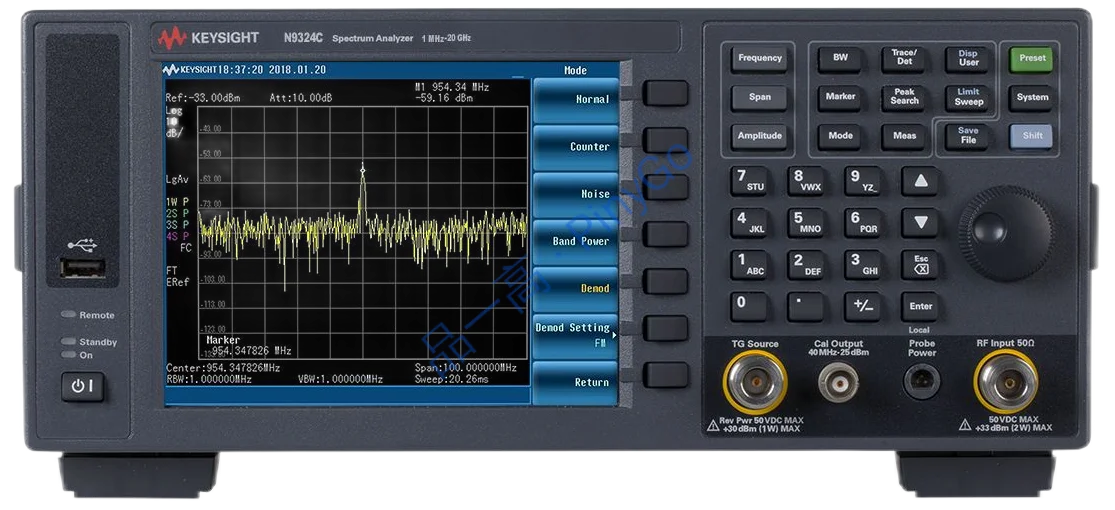Tap the plus/minus sign key
The height and width of the screenshot is (510, 1115).
tap(863, 307)
